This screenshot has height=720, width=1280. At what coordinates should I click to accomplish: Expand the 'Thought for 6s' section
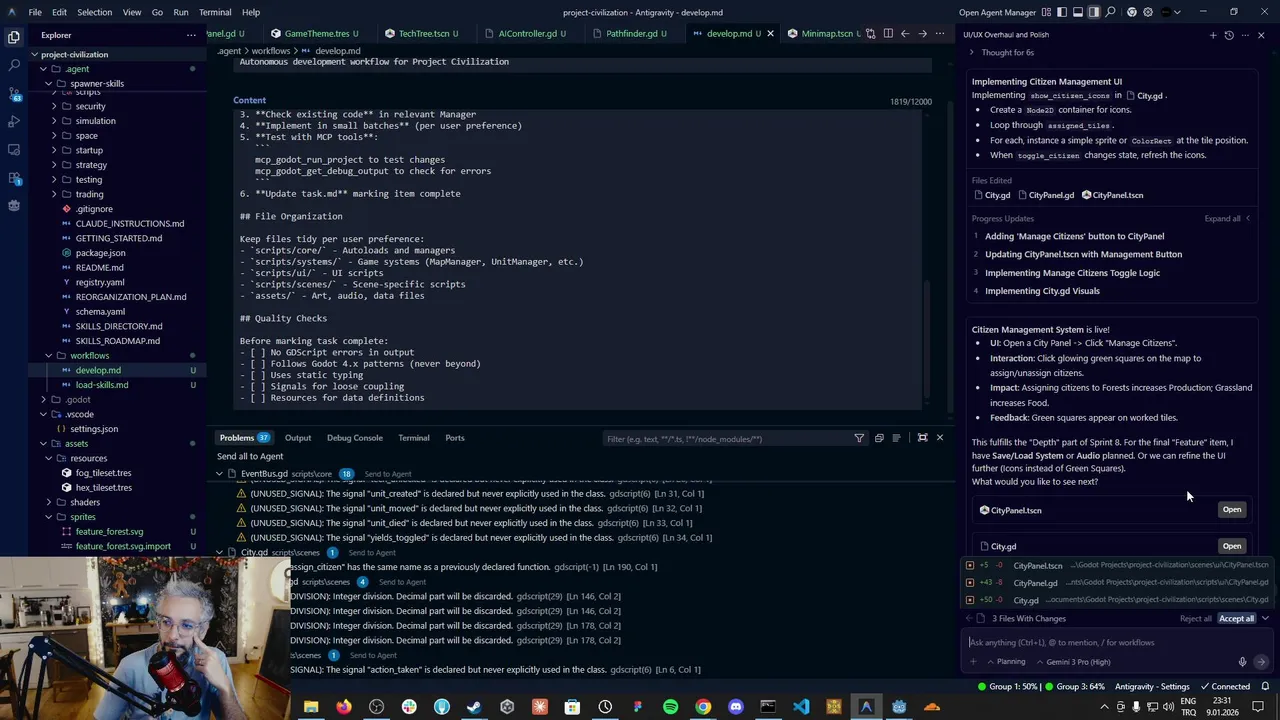pyautogui.click(x=1003, y=52)
